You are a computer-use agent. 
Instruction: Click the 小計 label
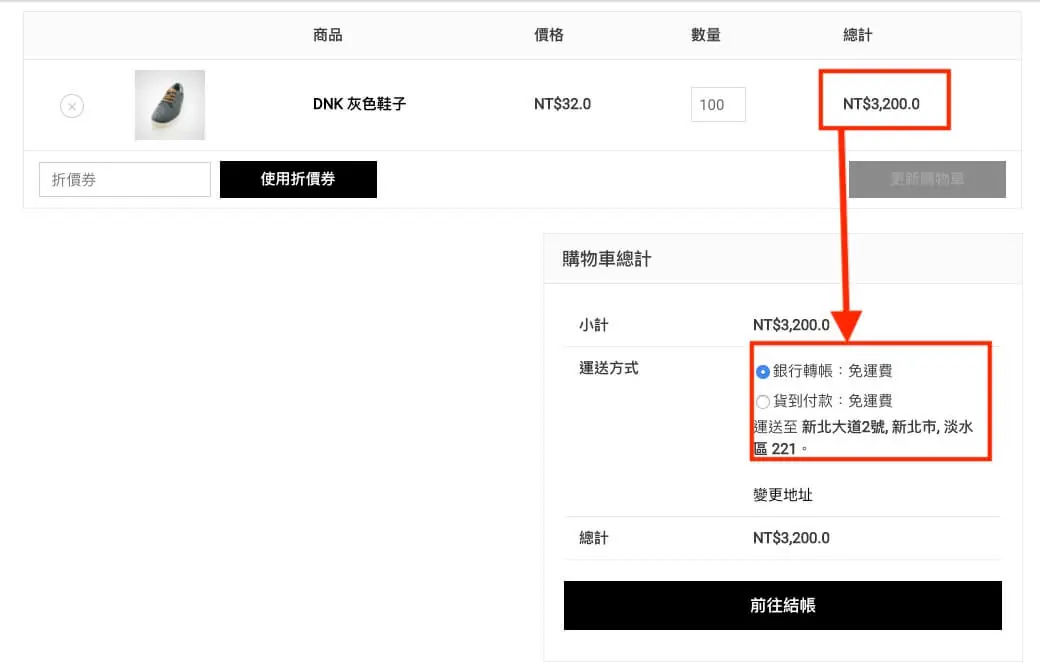pyautogui.click(x=594, y=325)
